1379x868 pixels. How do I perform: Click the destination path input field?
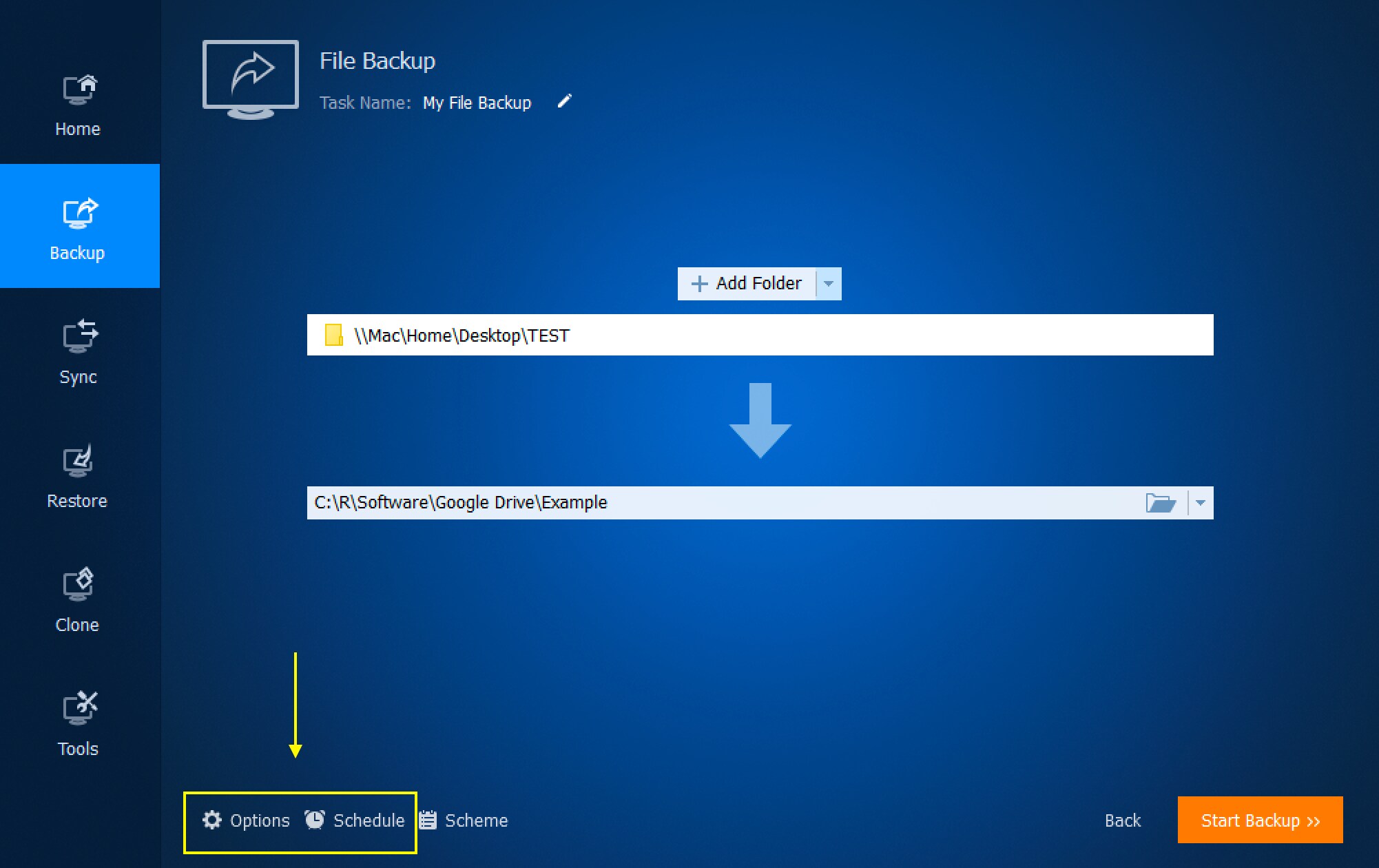(689, 502)
